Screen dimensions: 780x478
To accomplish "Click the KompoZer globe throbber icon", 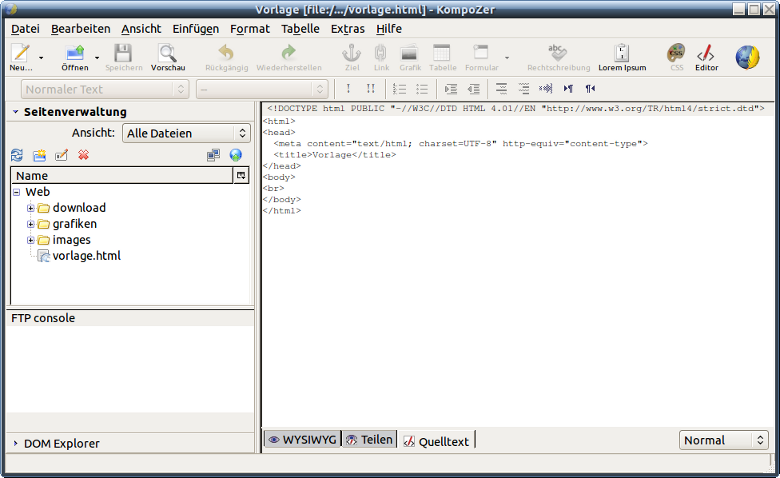I will click(x=747, y=58).
